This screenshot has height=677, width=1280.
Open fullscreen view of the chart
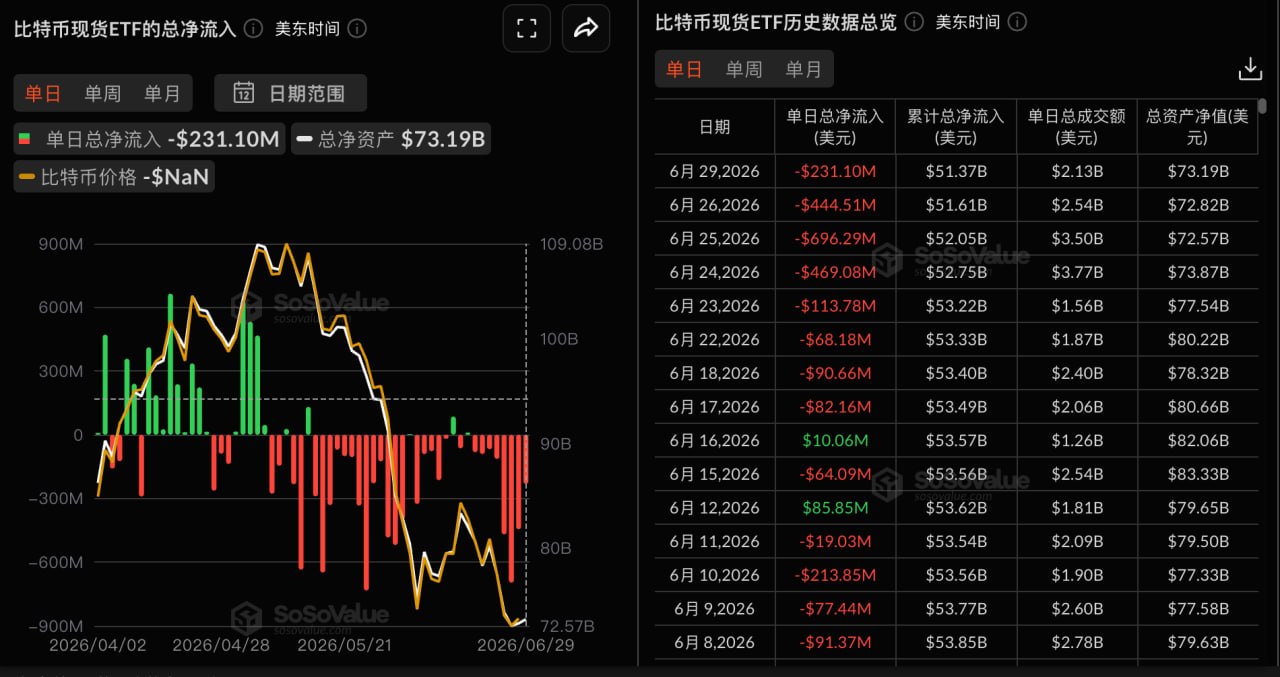[x=526, y=28]
